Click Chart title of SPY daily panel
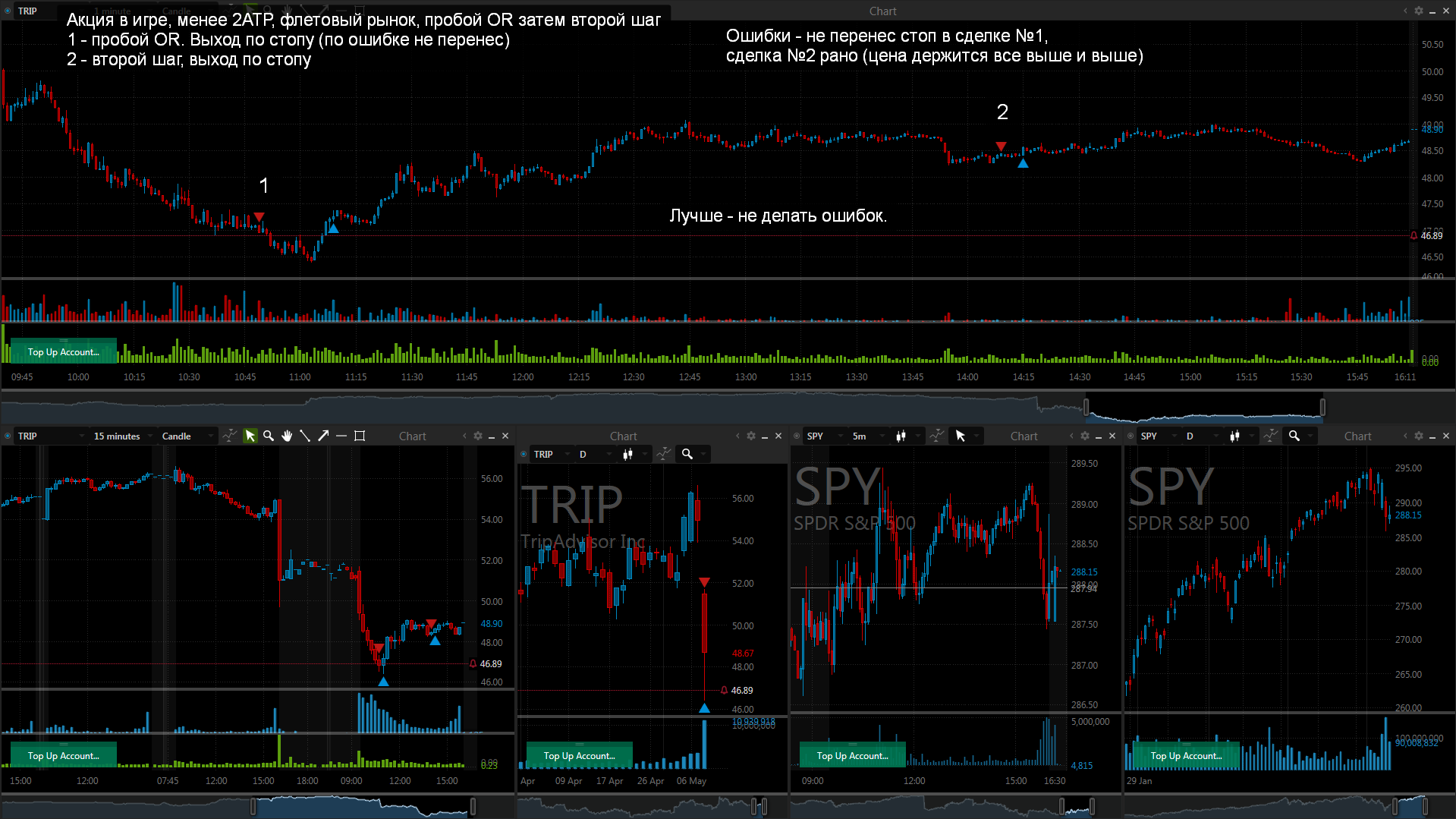This screenshot has width=1456, height=819. 1357,436
